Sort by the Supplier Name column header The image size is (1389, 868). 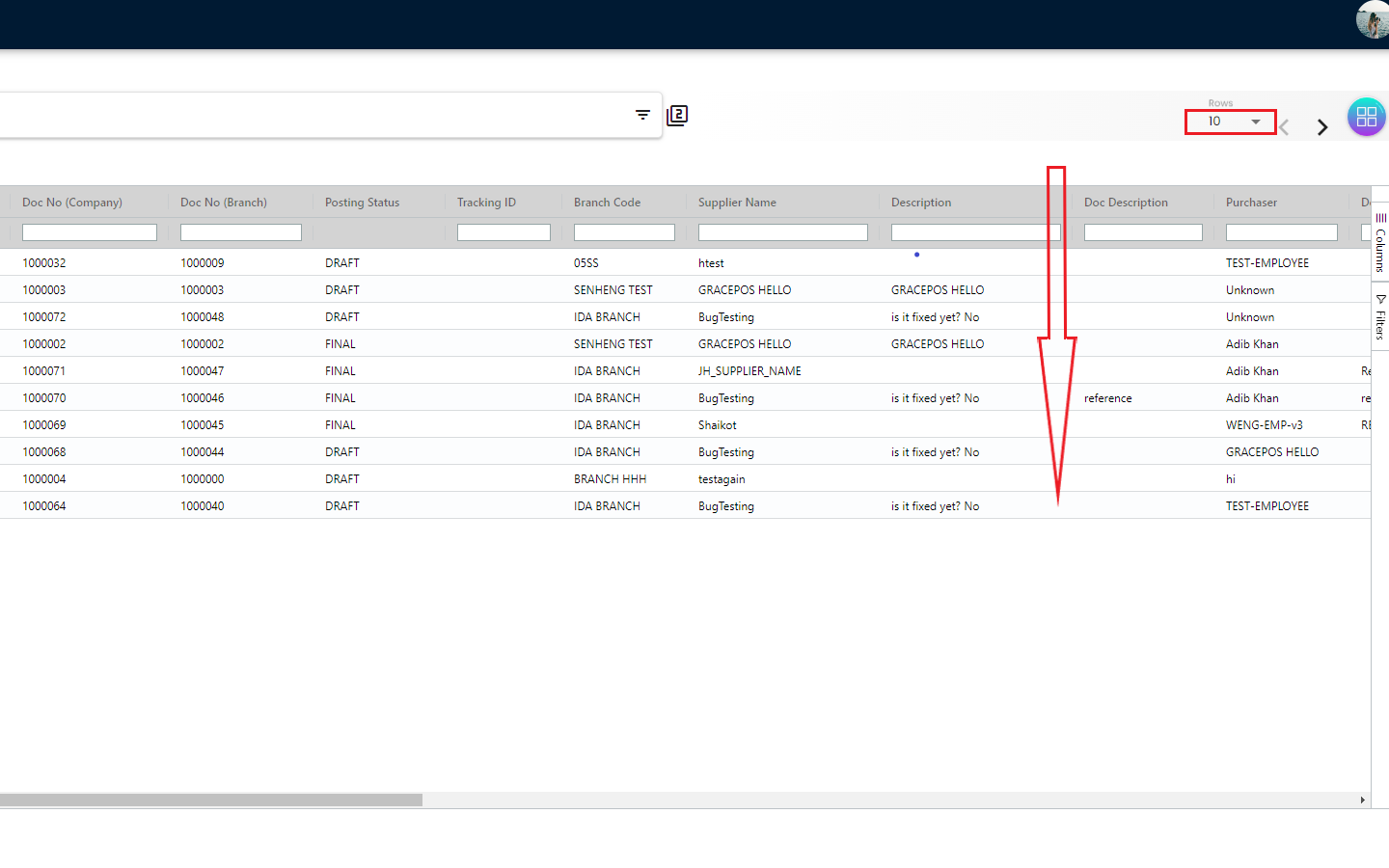tap(737, 203)
